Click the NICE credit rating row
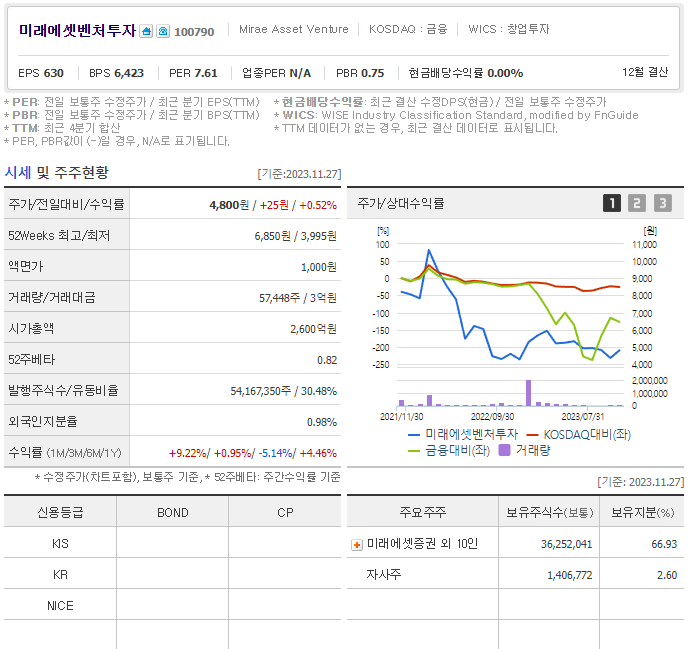 click(172, 605)
